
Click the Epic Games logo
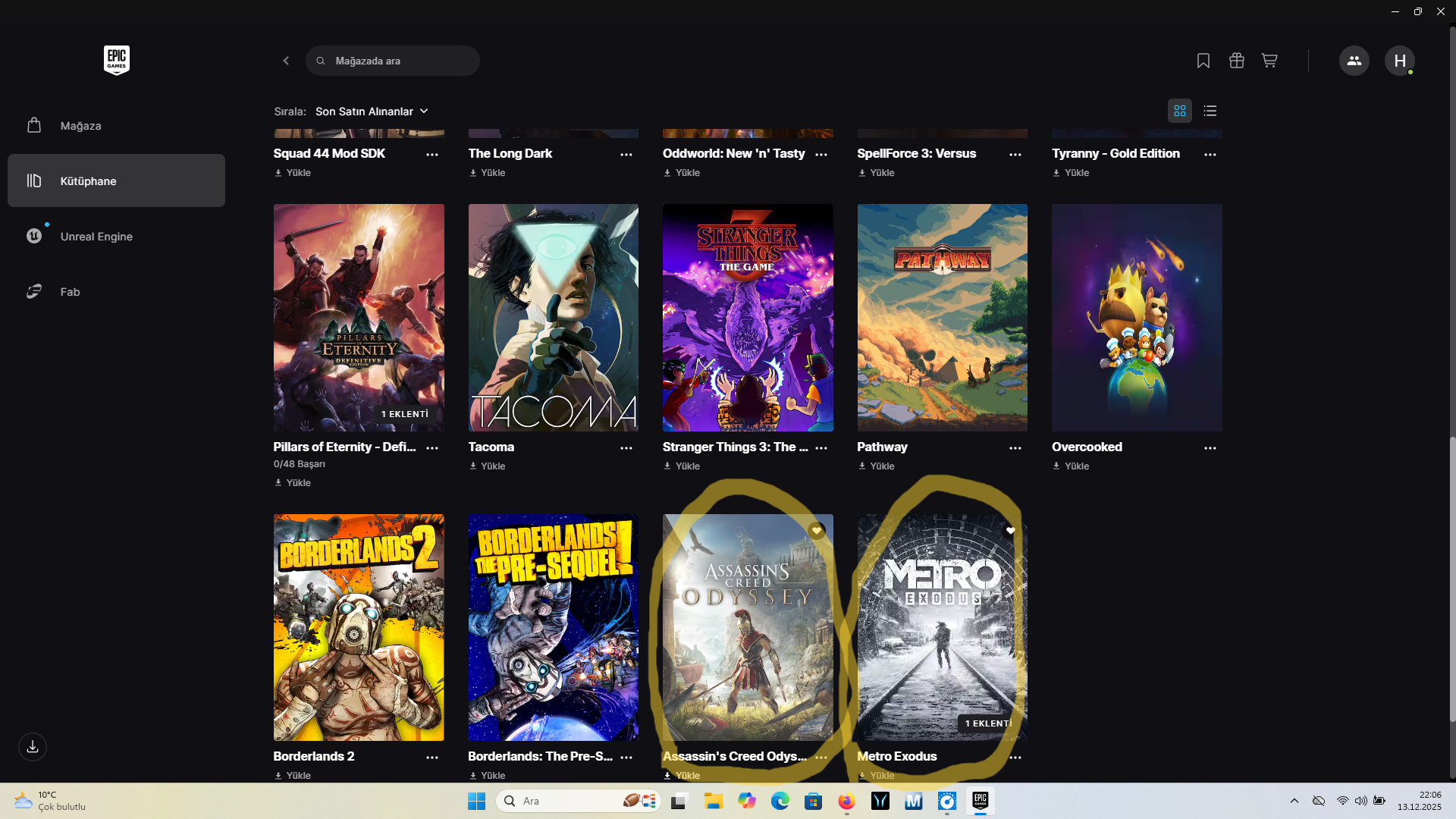point(117,61)
